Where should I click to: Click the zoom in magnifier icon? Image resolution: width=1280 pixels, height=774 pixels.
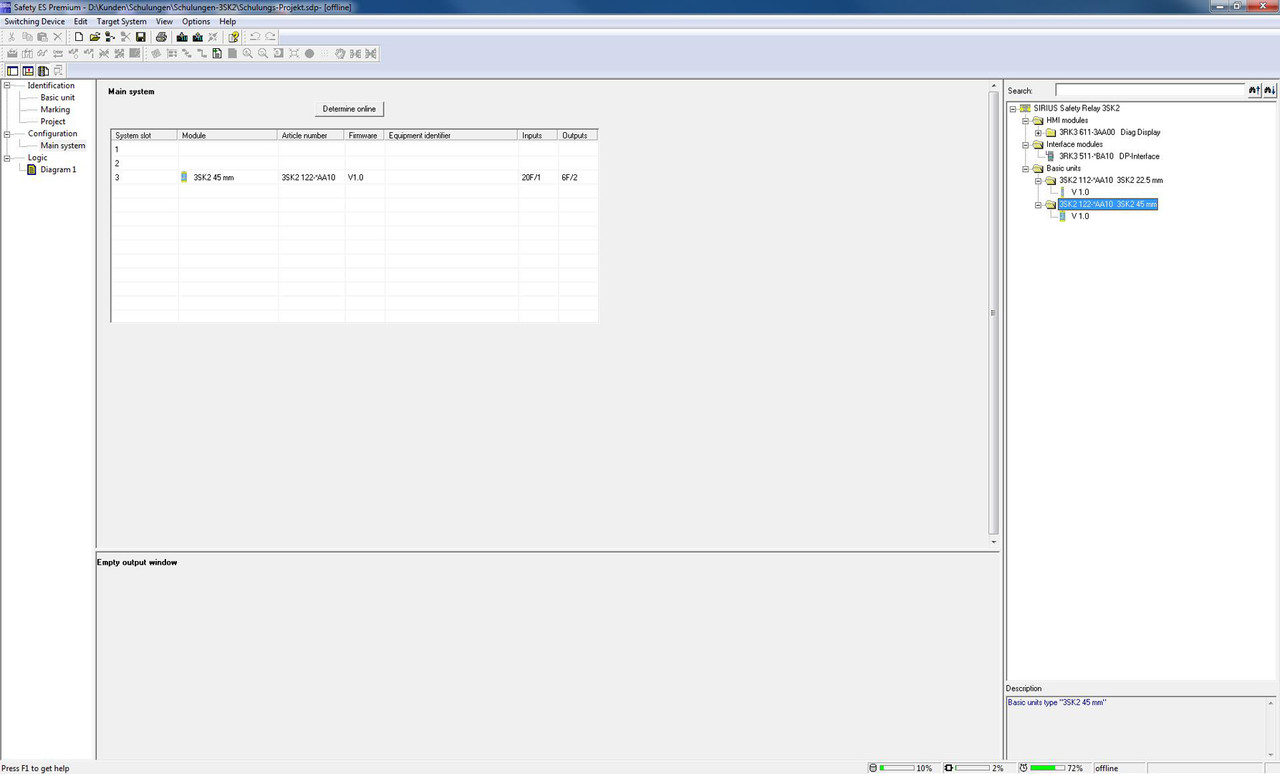(x=247, y=53)
